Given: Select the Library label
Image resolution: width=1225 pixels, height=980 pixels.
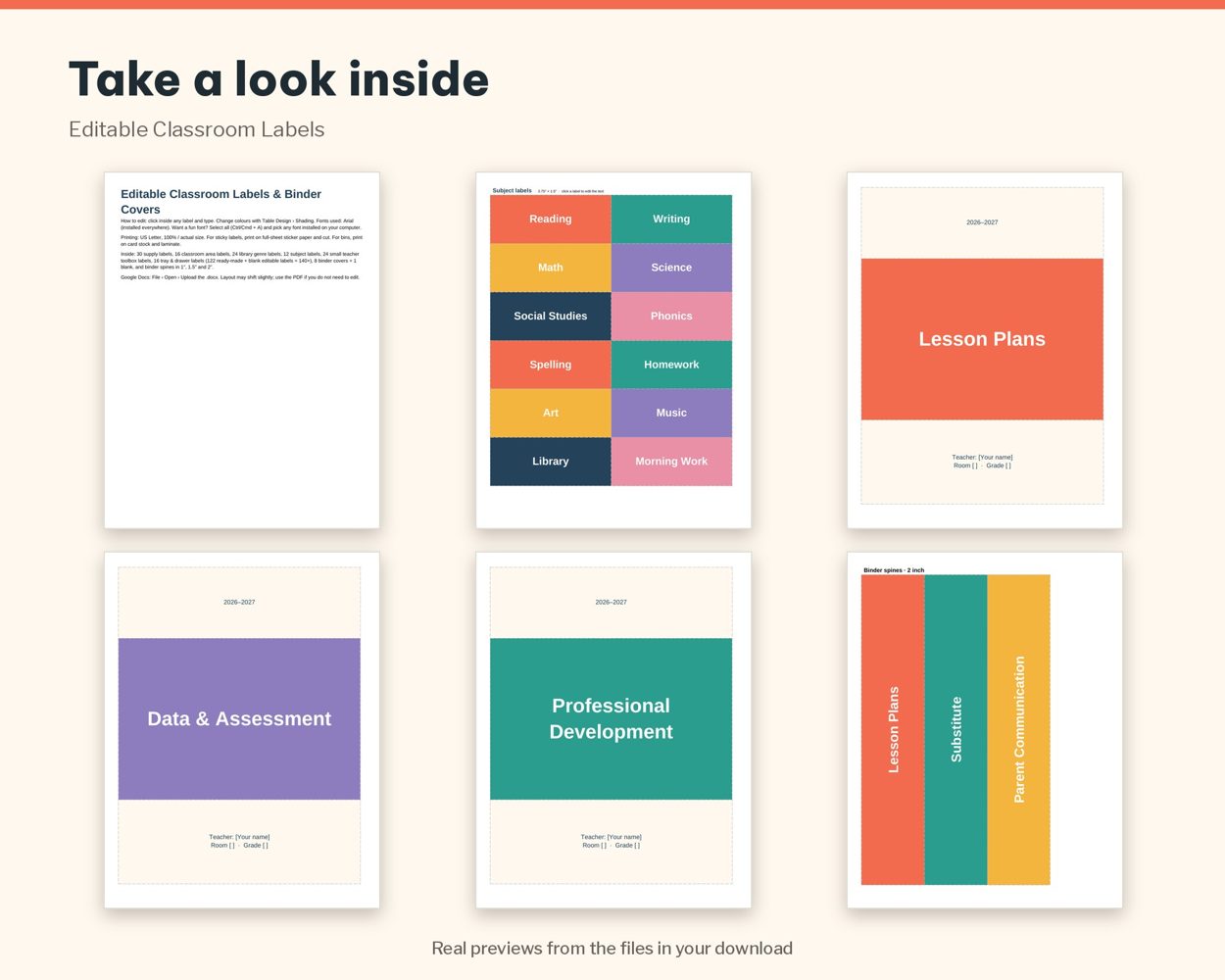Looking at the screenshot, I should click(x=551, y=462).
